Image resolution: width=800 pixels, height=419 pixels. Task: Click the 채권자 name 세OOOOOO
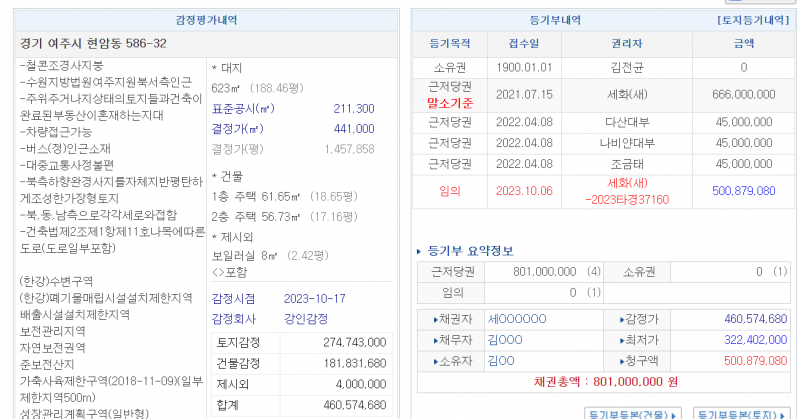(517, 319)
